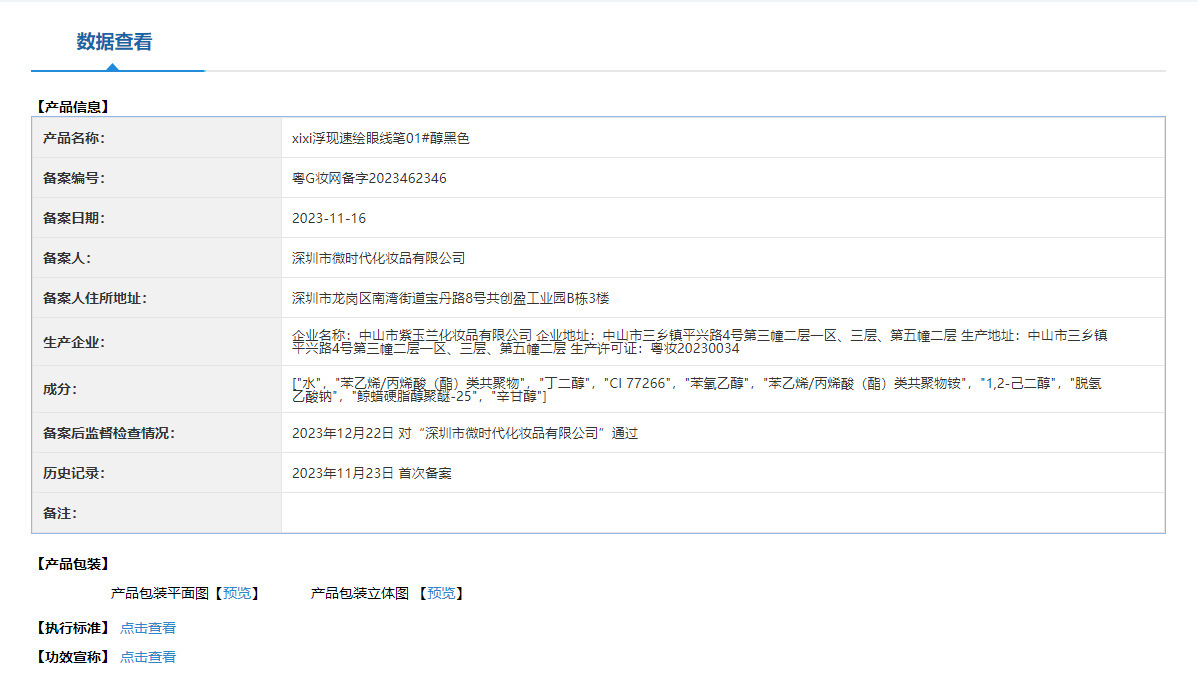Click 点击查看 next to 功效宣称
Viewport: 1198px width, 696px height.
pyautogui.click(x=148, y=657)
